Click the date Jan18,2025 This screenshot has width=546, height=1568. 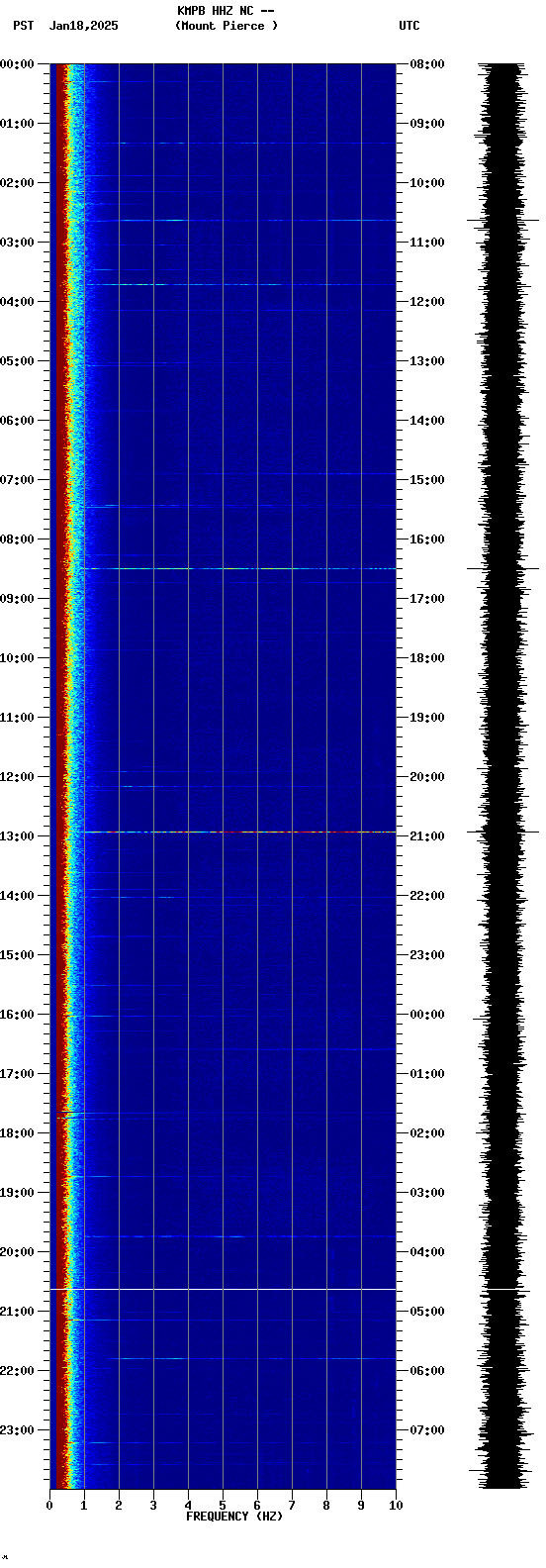[84, 26]
